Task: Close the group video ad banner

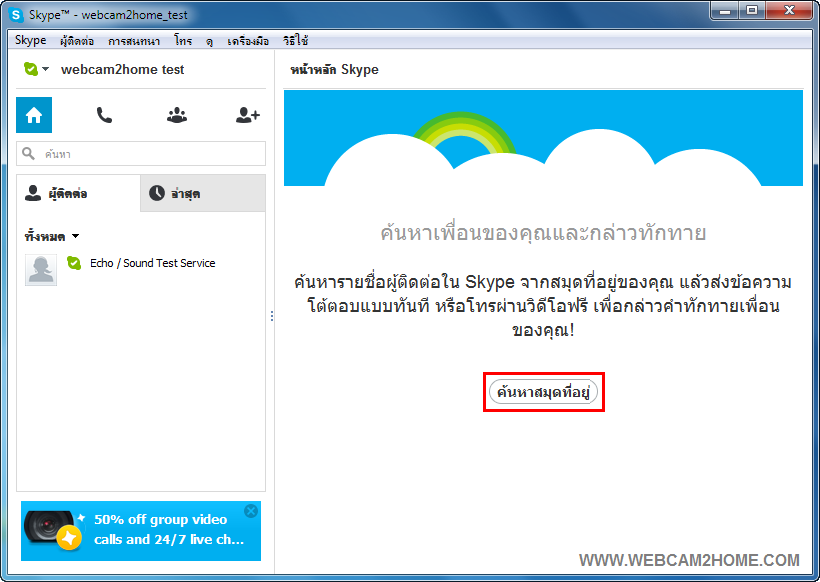Action: coord(251,511)
